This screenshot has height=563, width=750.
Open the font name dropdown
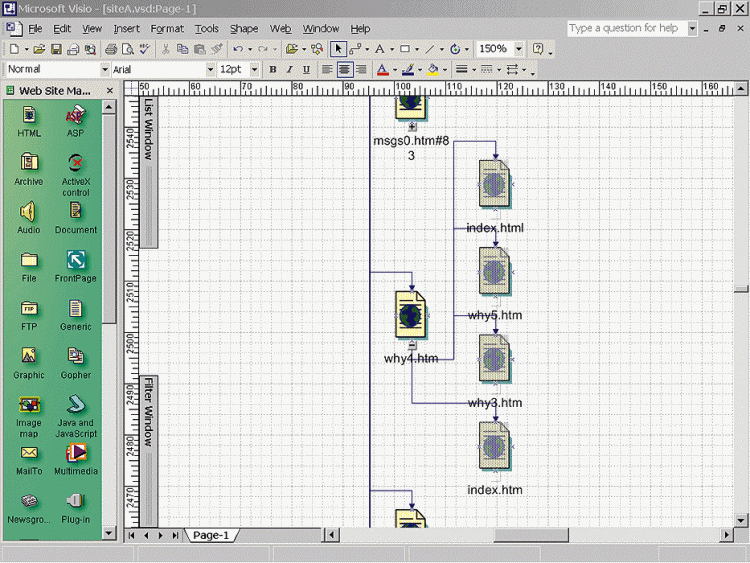click(x=210, y=70)
